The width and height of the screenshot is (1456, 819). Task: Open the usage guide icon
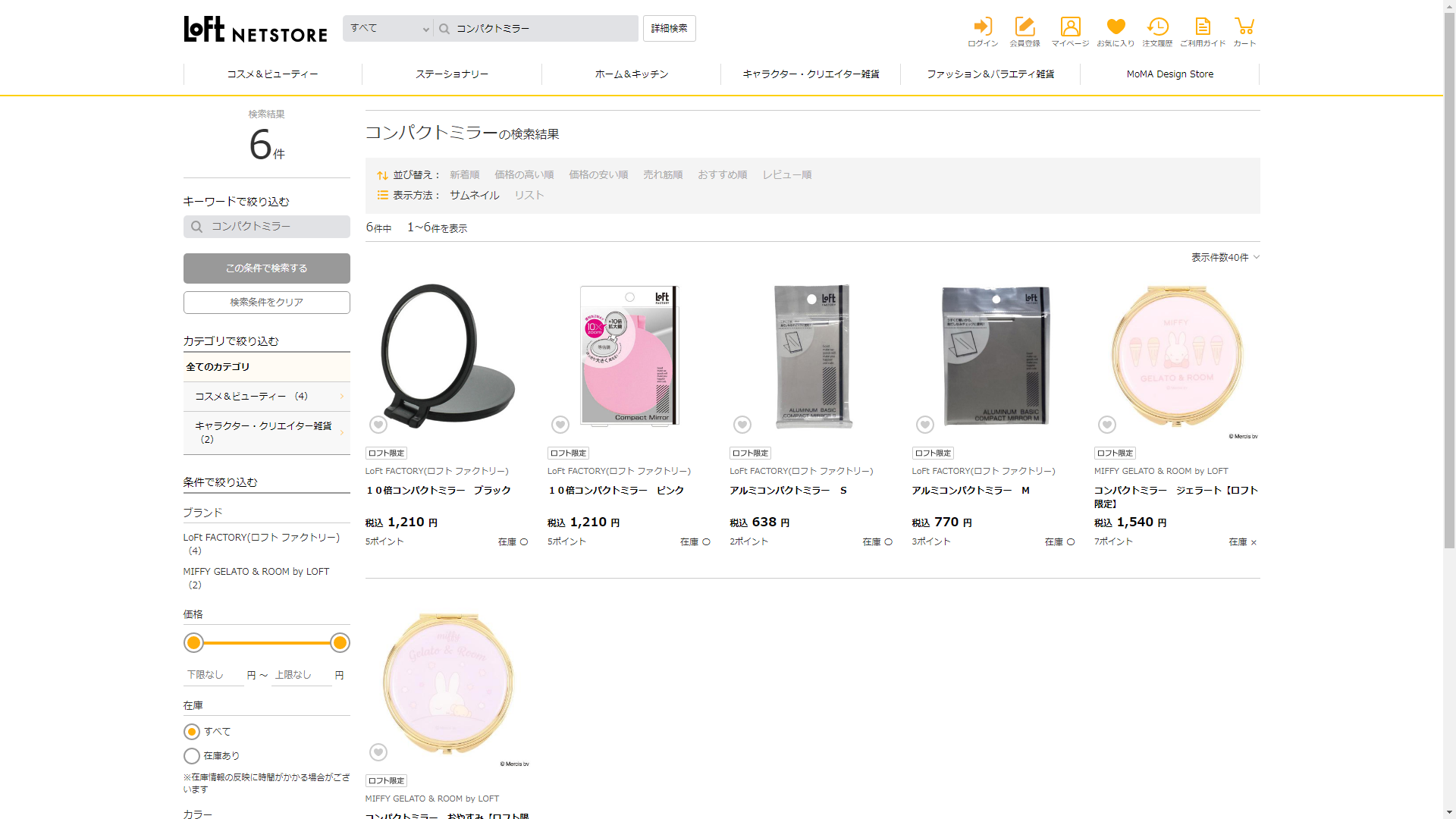click(x=1202, y=31)
